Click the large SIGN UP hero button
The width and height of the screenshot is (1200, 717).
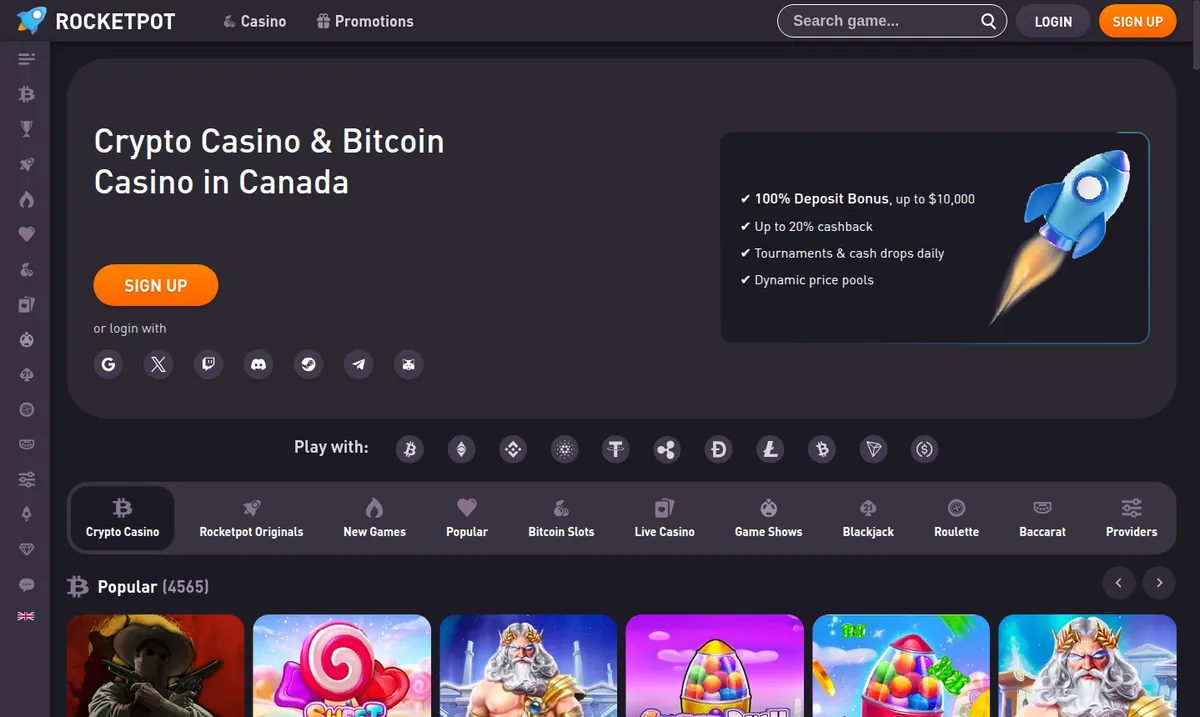(x=155, y=285)
